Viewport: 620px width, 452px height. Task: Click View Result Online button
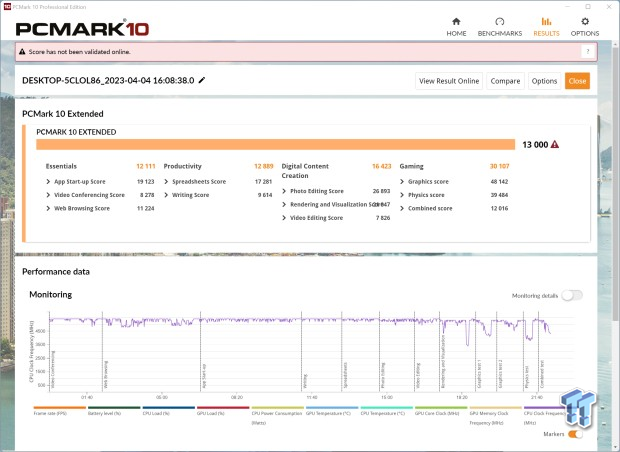449,81
